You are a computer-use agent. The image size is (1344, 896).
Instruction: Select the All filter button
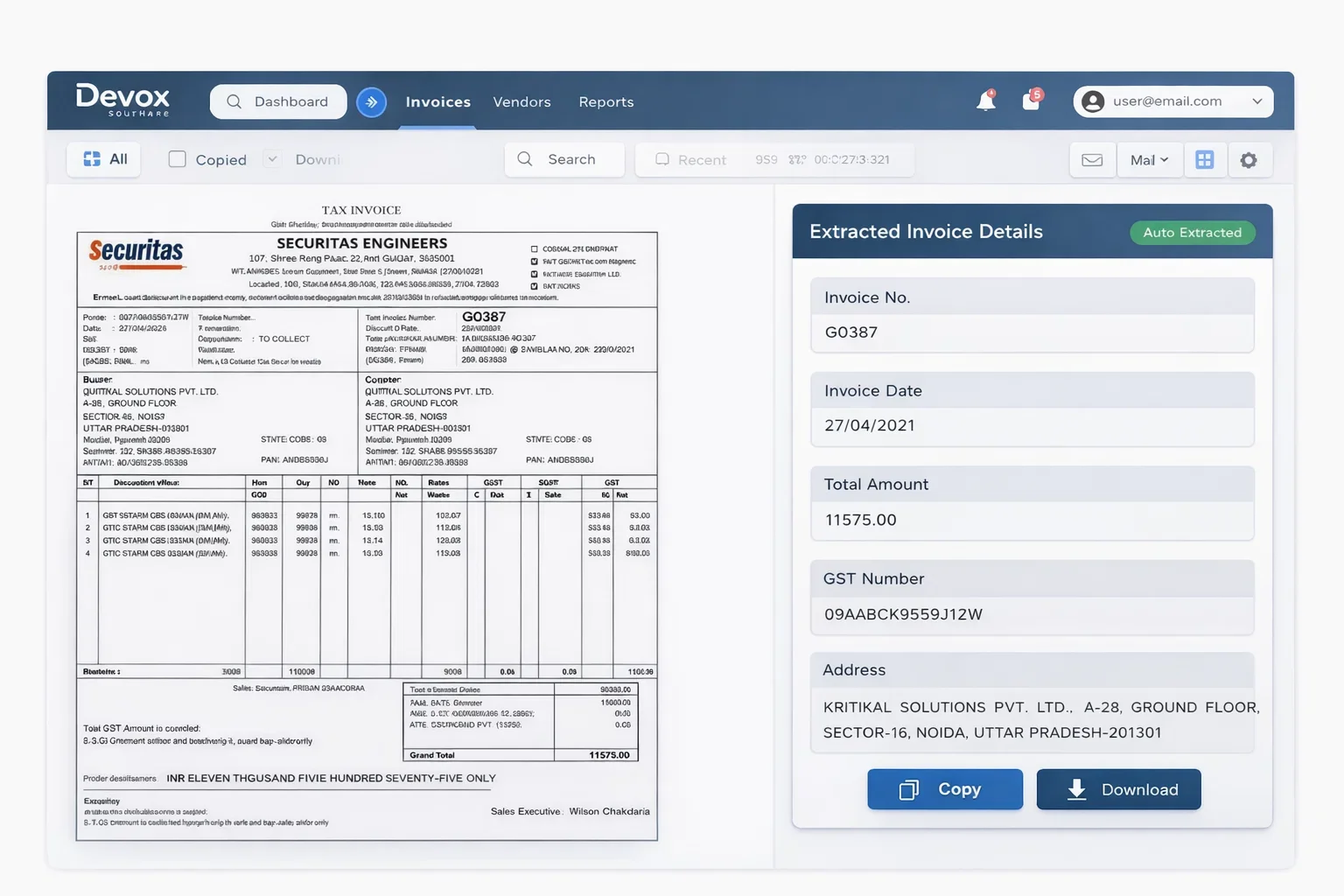coord(104,159)
